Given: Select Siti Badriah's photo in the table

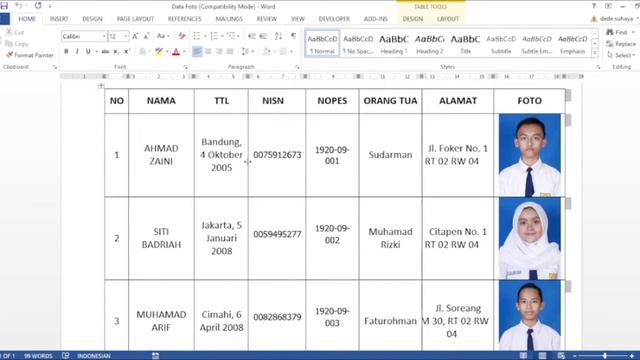Looking at the screenshot, I should pyautogui.click(x=530, y=238).
